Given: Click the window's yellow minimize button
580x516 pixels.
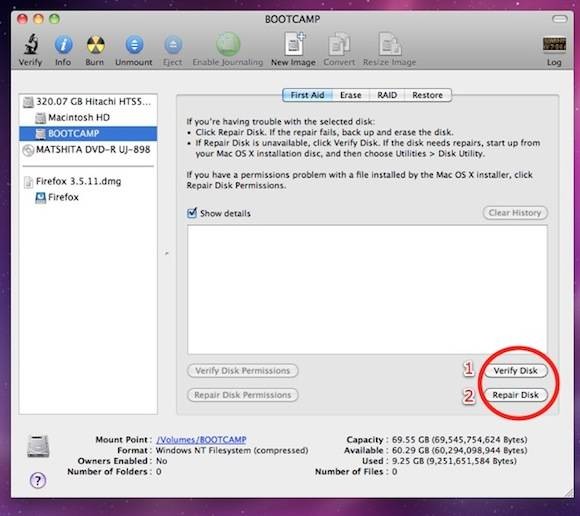Looking at the screenshot, I should click(38, 19).
